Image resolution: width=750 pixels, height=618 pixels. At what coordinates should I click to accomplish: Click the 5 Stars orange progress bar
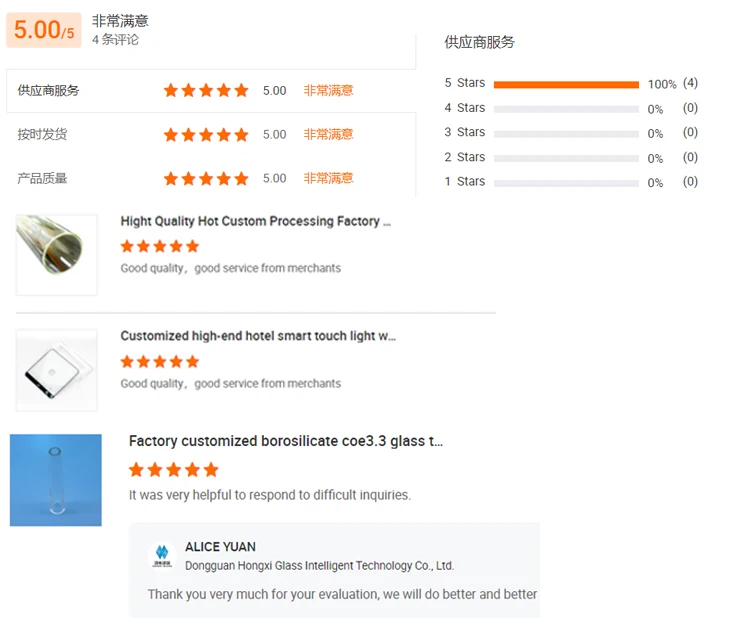566,84
